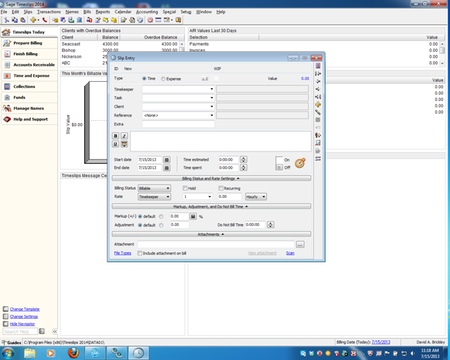Click the underline button beside the description box
Image resolution: width=450 pixels, height=360 pixels.
pos(116,144)
